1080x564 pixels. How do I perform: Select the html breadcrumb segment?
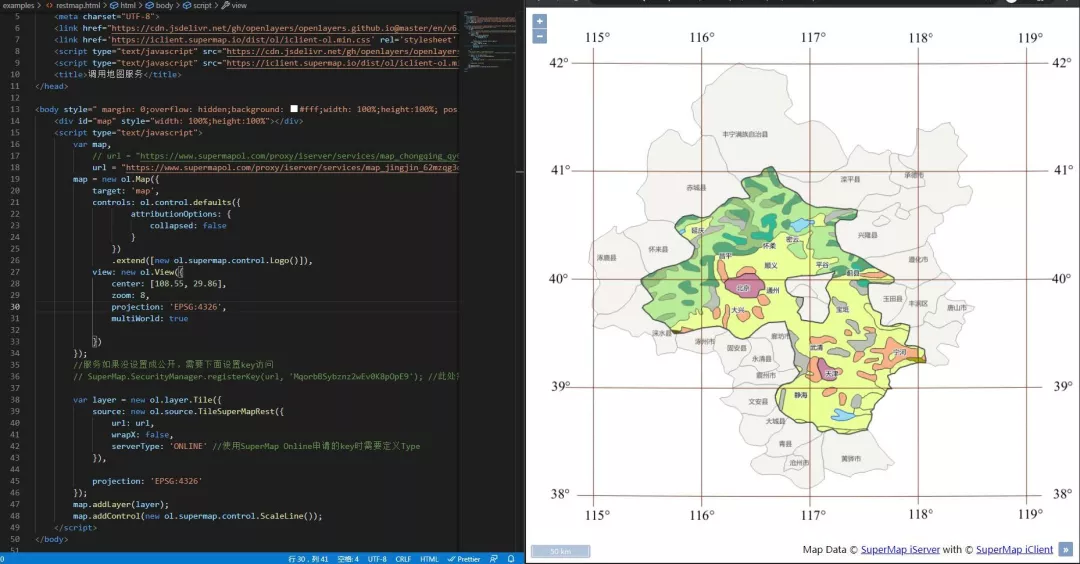tap(124, 5)
